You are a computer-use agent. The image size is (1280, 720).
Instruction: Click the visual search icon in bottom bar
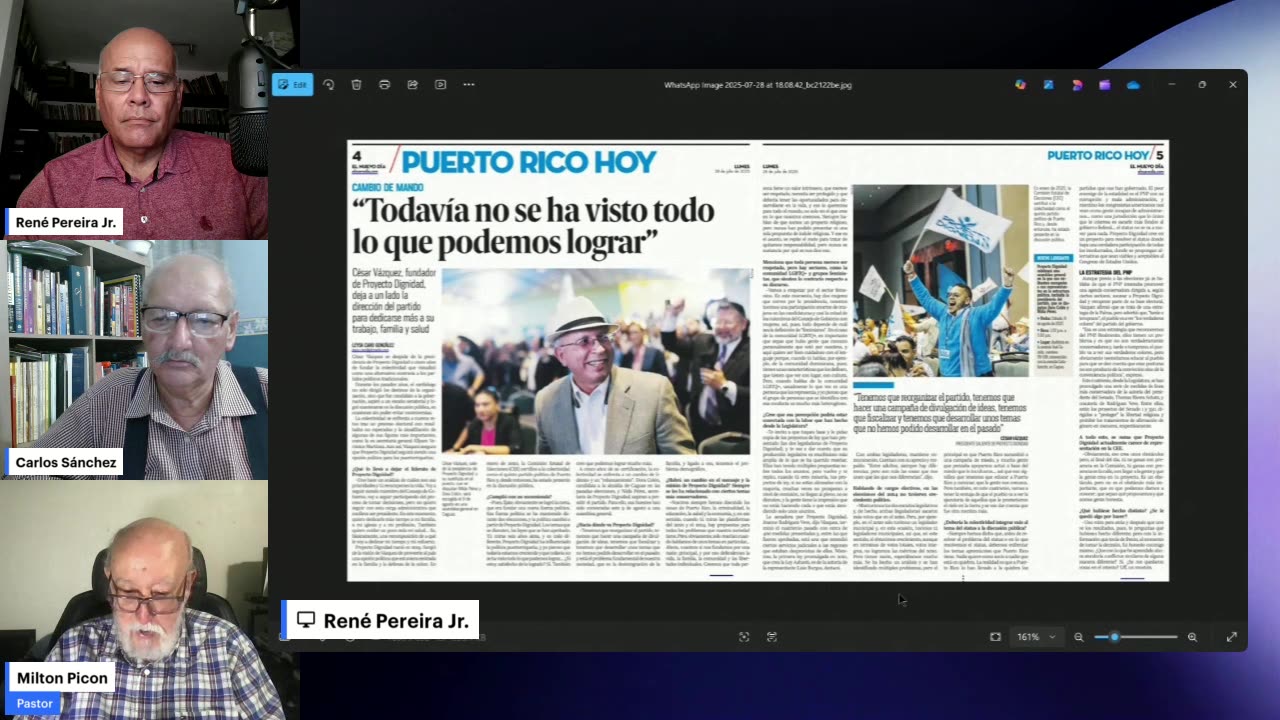point(772,637)
